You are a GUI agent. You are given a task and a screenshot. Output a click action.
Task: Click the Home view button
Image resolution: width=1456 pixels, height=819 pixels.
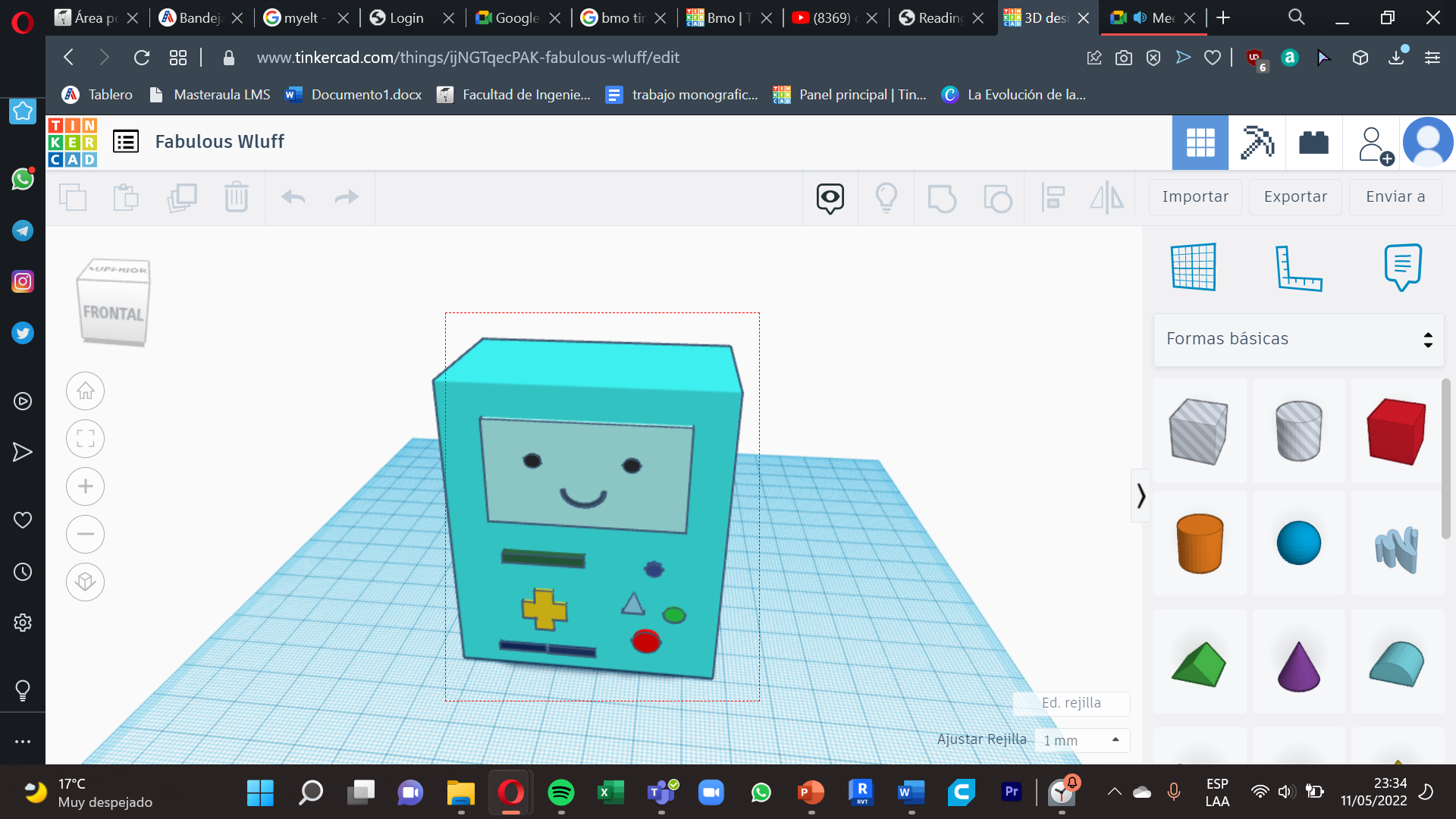(x=85, y=391)
